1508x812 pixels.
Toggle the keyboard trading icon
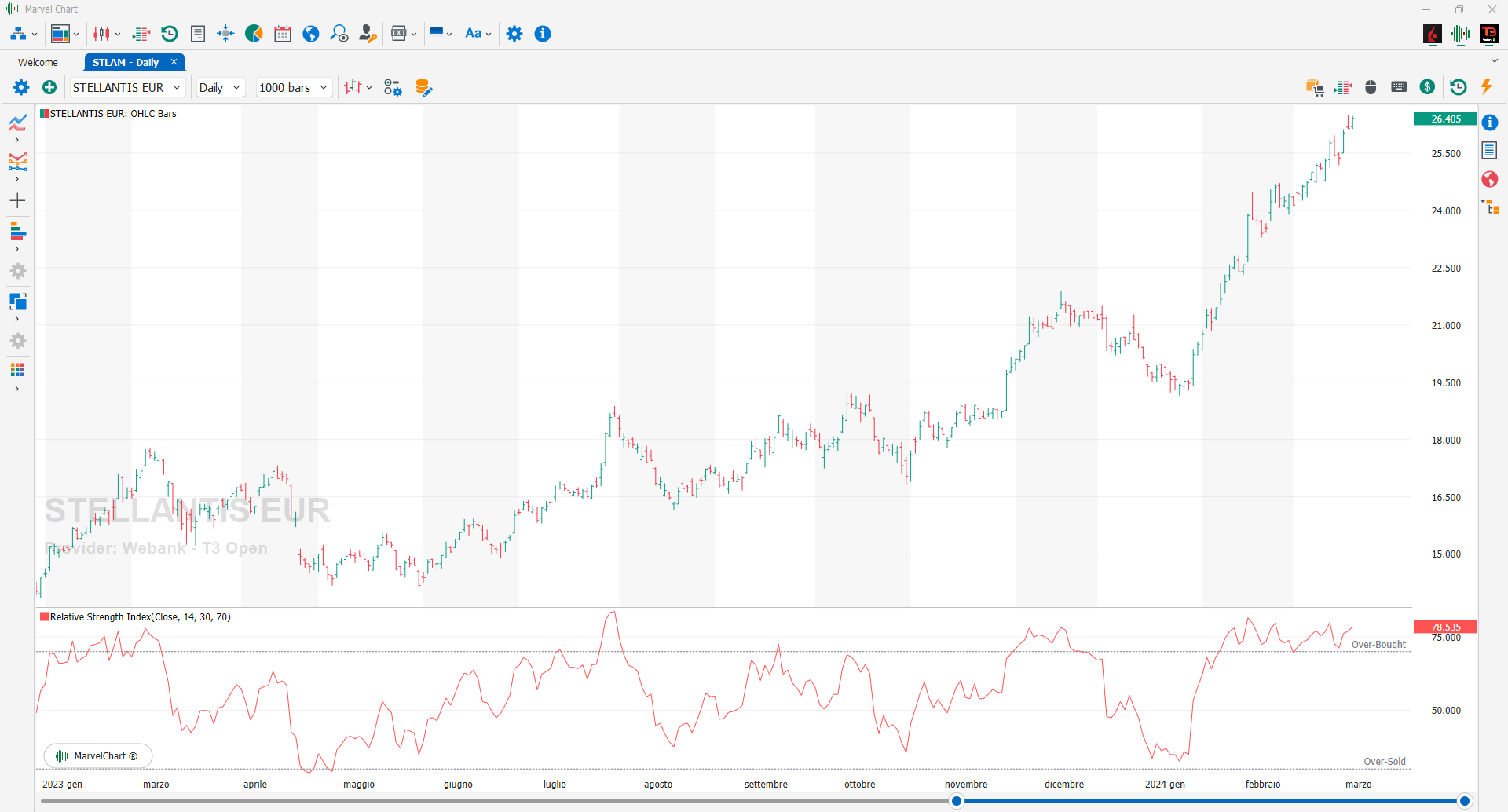tap(1399, 87)
